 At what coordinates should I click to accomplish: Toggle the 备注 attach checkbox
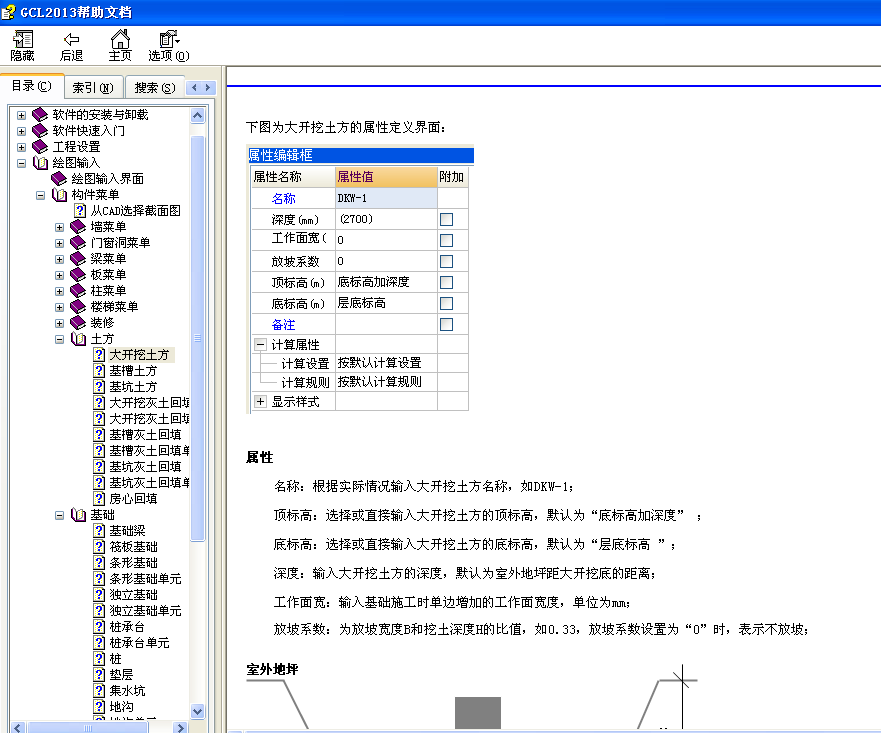tap(446, 325)
